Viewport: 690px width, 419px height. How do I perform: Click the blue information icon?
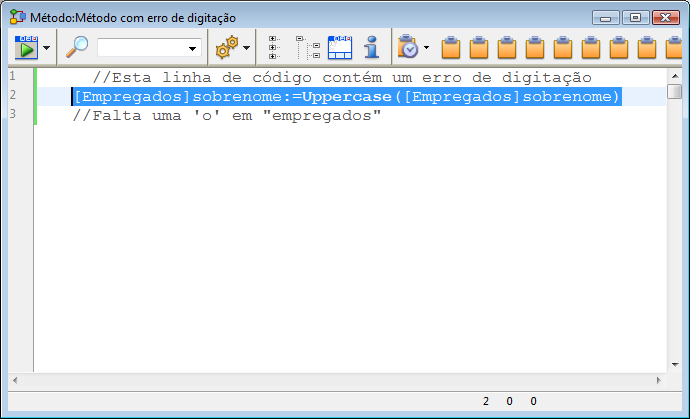pyautogui.click(x=371, y=47)
